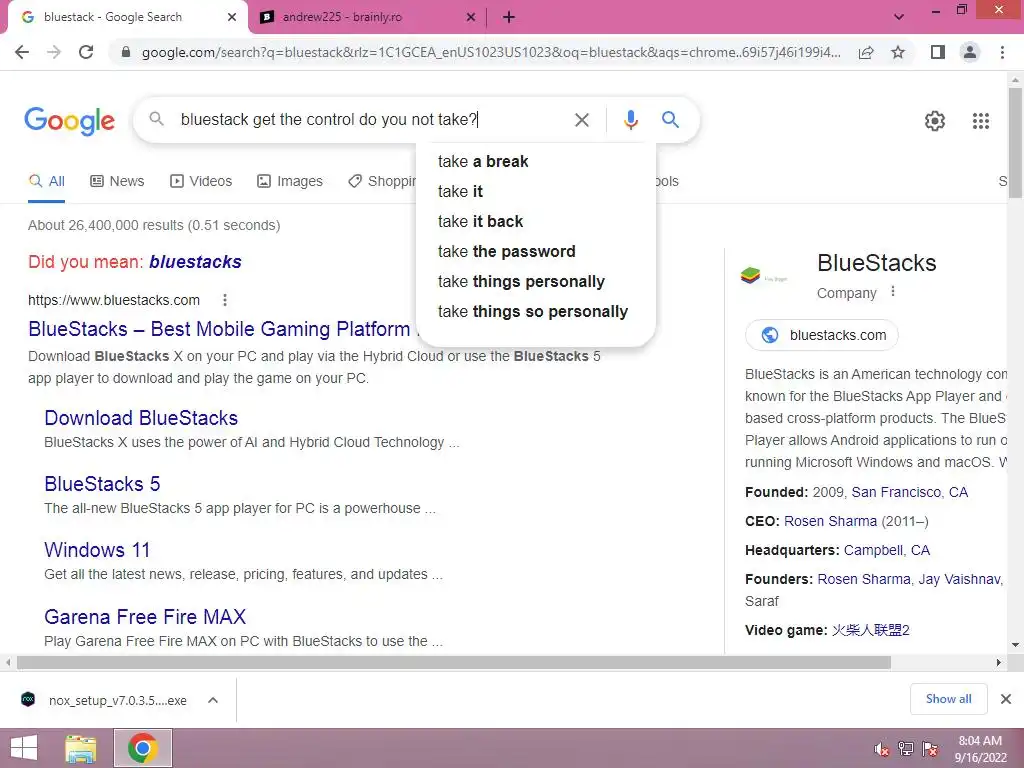The image size is (1024, 768).
Task: Close the andrew225 brainly.ro tab
Action: pos(471,18)
